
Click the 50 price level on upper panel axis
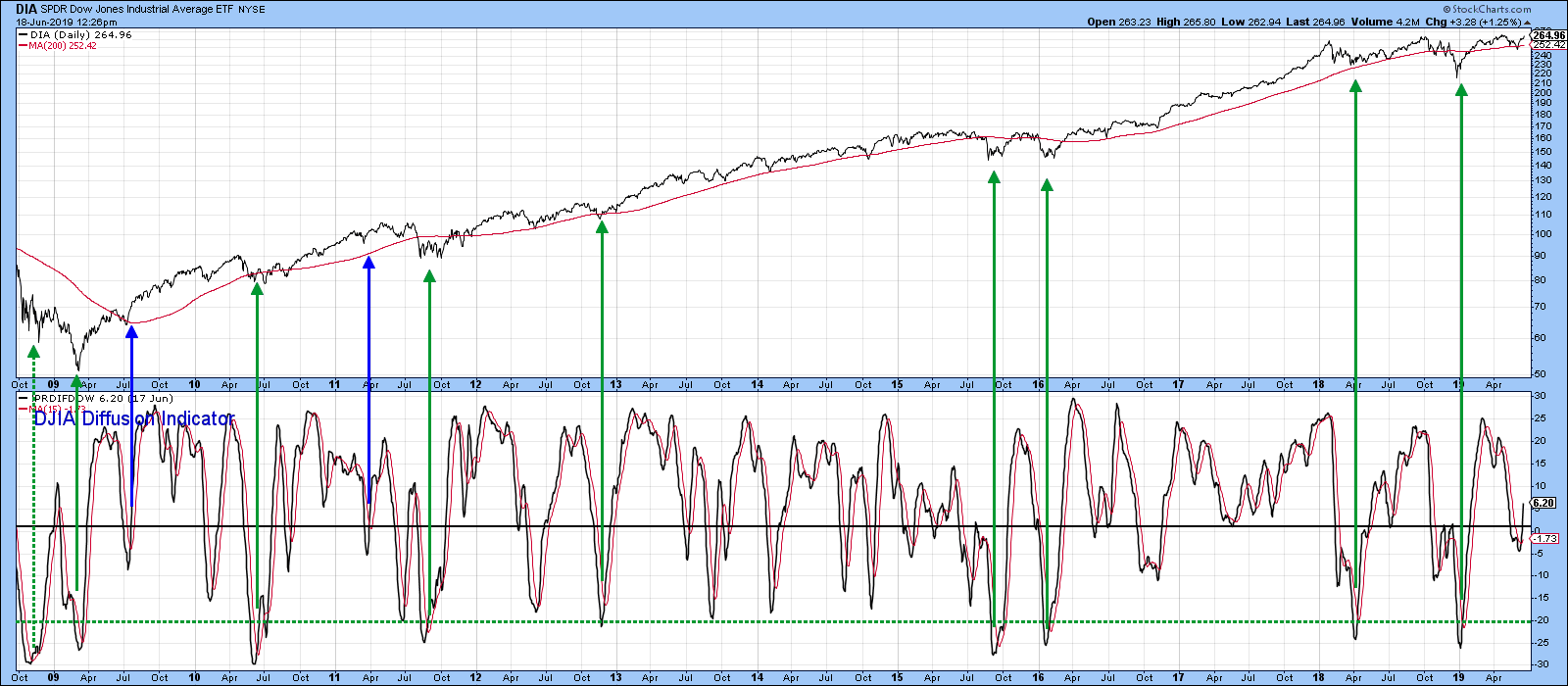[1540, 373]
